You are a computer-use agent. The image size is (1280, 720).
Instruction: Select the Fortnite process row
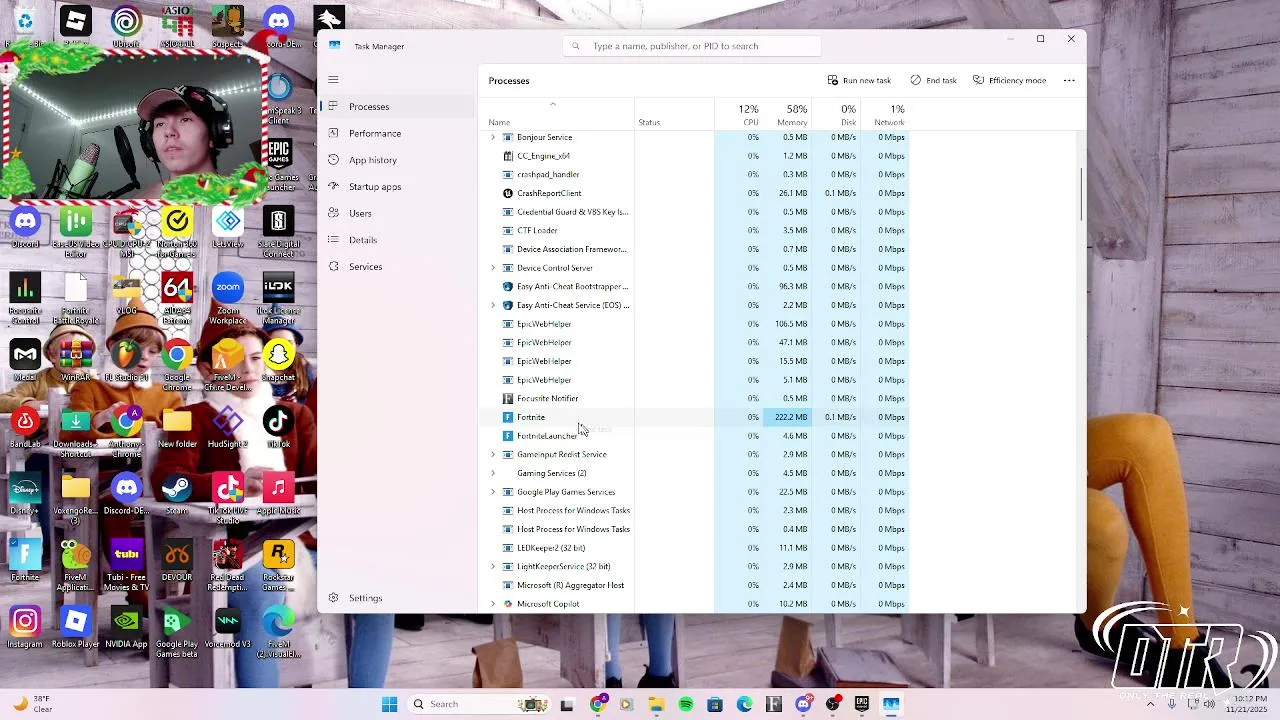(695, 417)
